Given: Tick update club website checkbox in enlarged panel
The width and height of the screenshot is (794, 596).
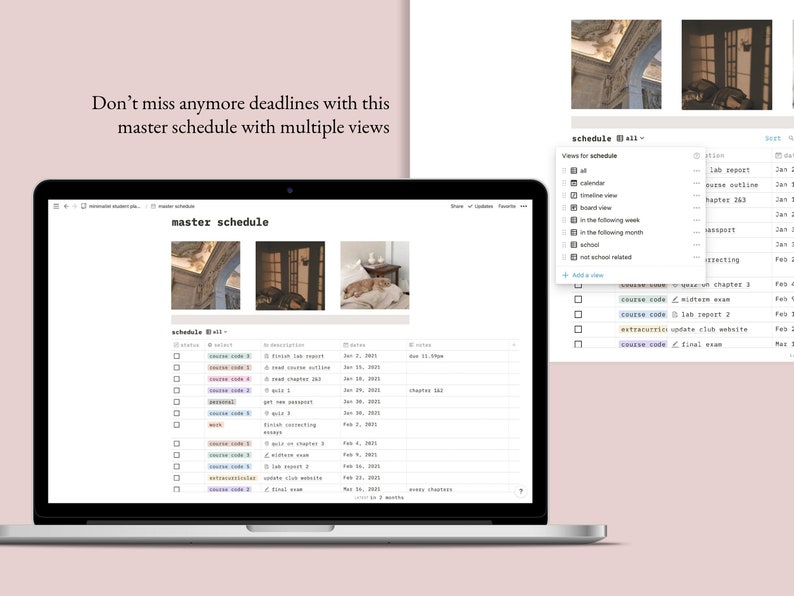Looking at the screenshot, I should 578,329.
